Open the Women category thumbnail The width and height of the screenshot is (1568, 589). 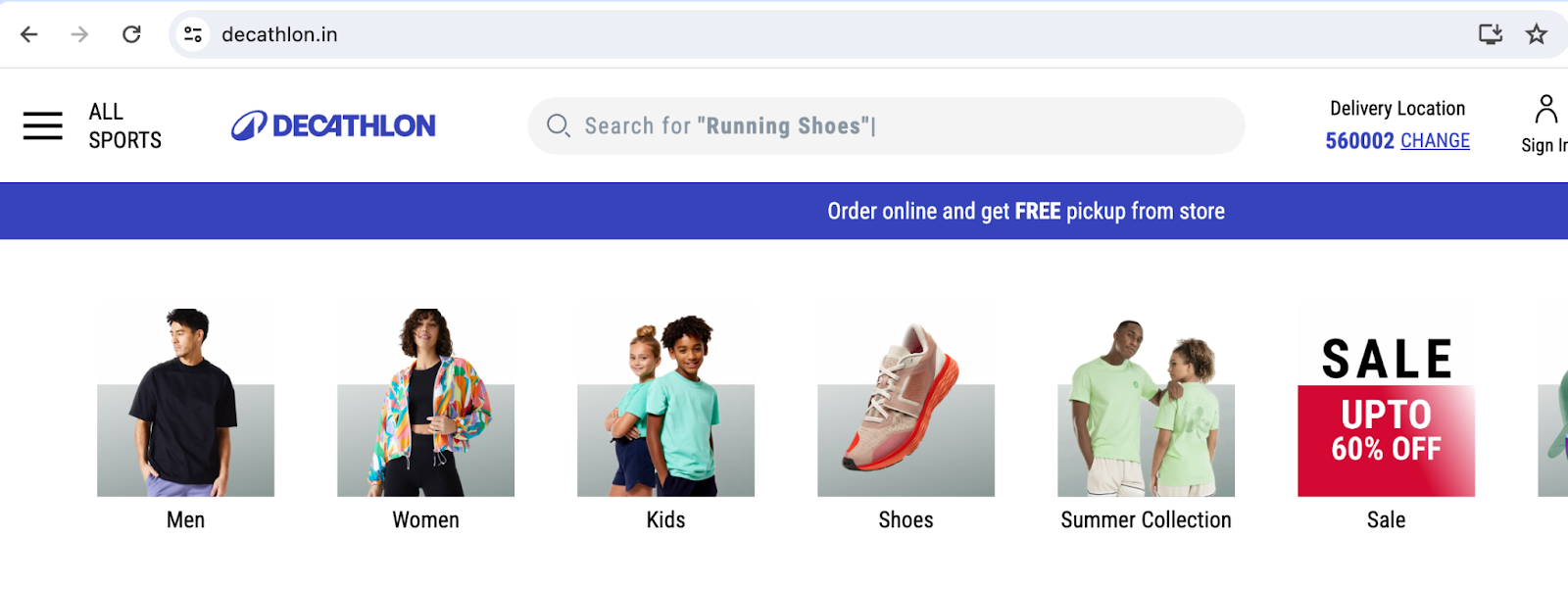click(425, 403)
